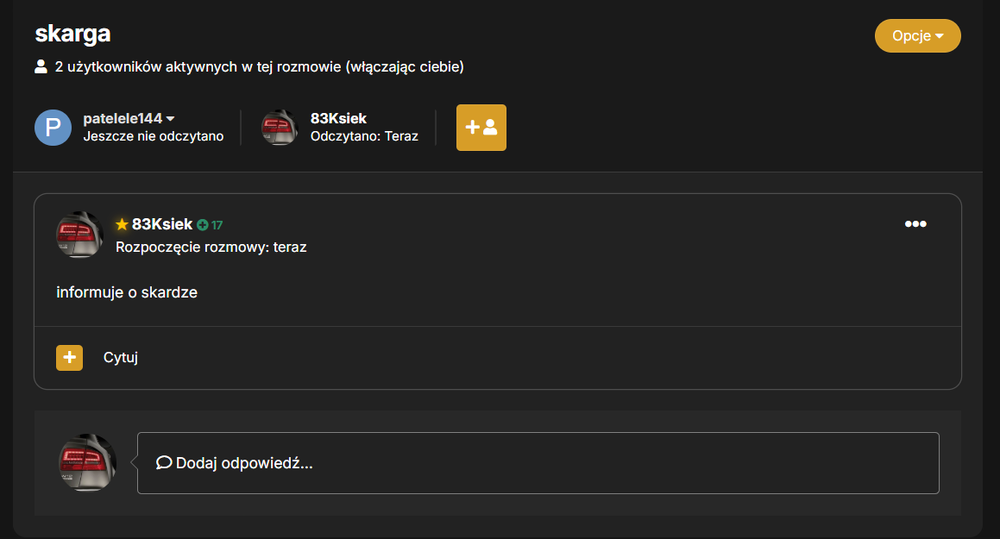The image size is (1000, 539).
Task: Click the user silhouette icon near participant count
Action: 41,66
